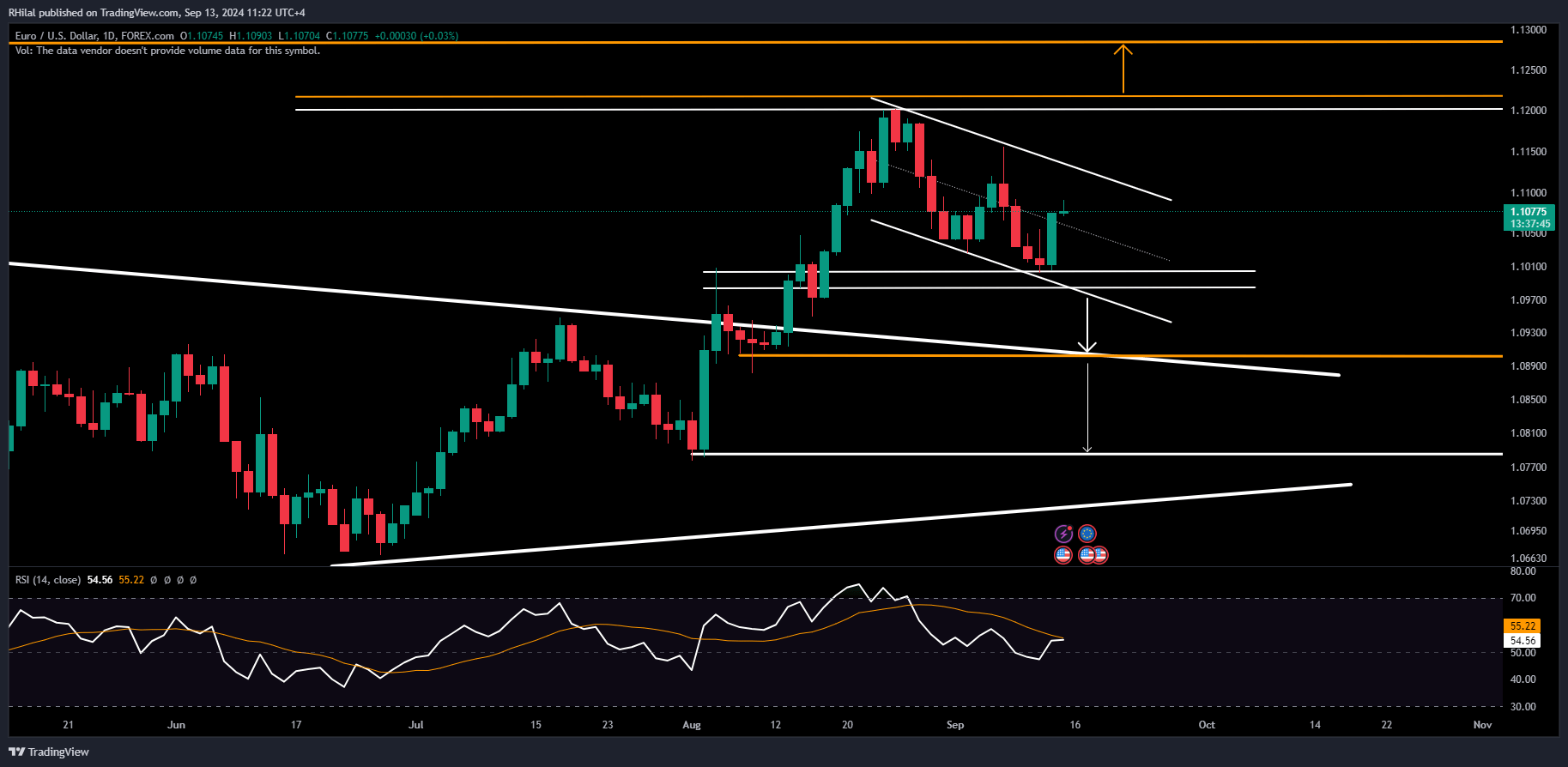This screenshot has height=767, width=1568.
Task: Click '1.12000' on the price axis
Action: coord(1529,111)
